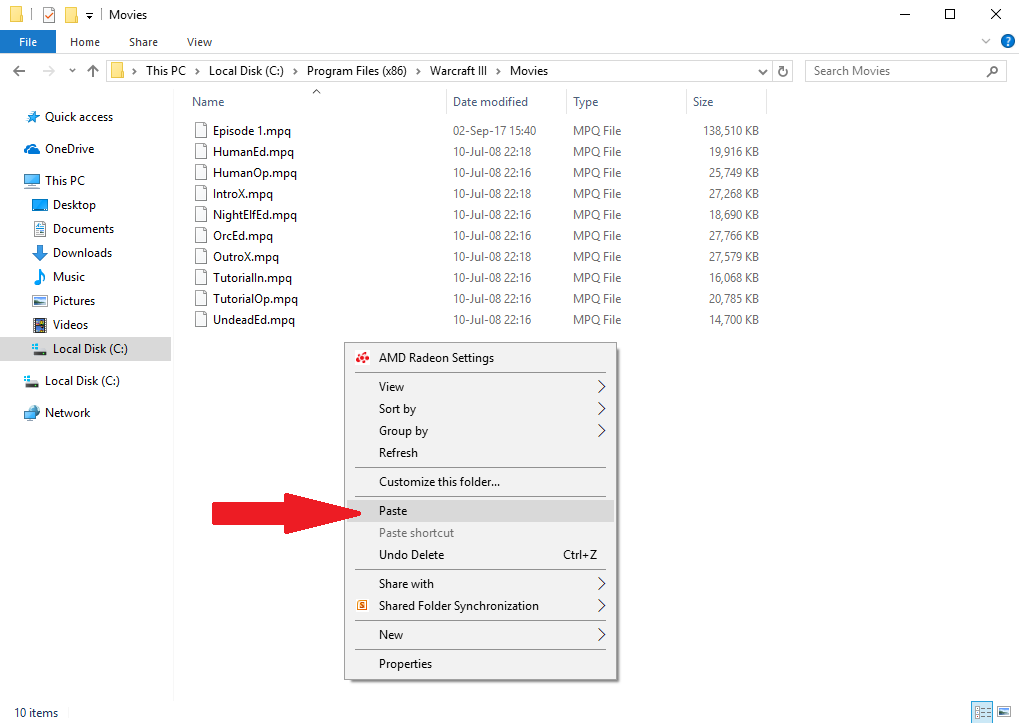Open the Recent locations dropdown

point(72,71)
